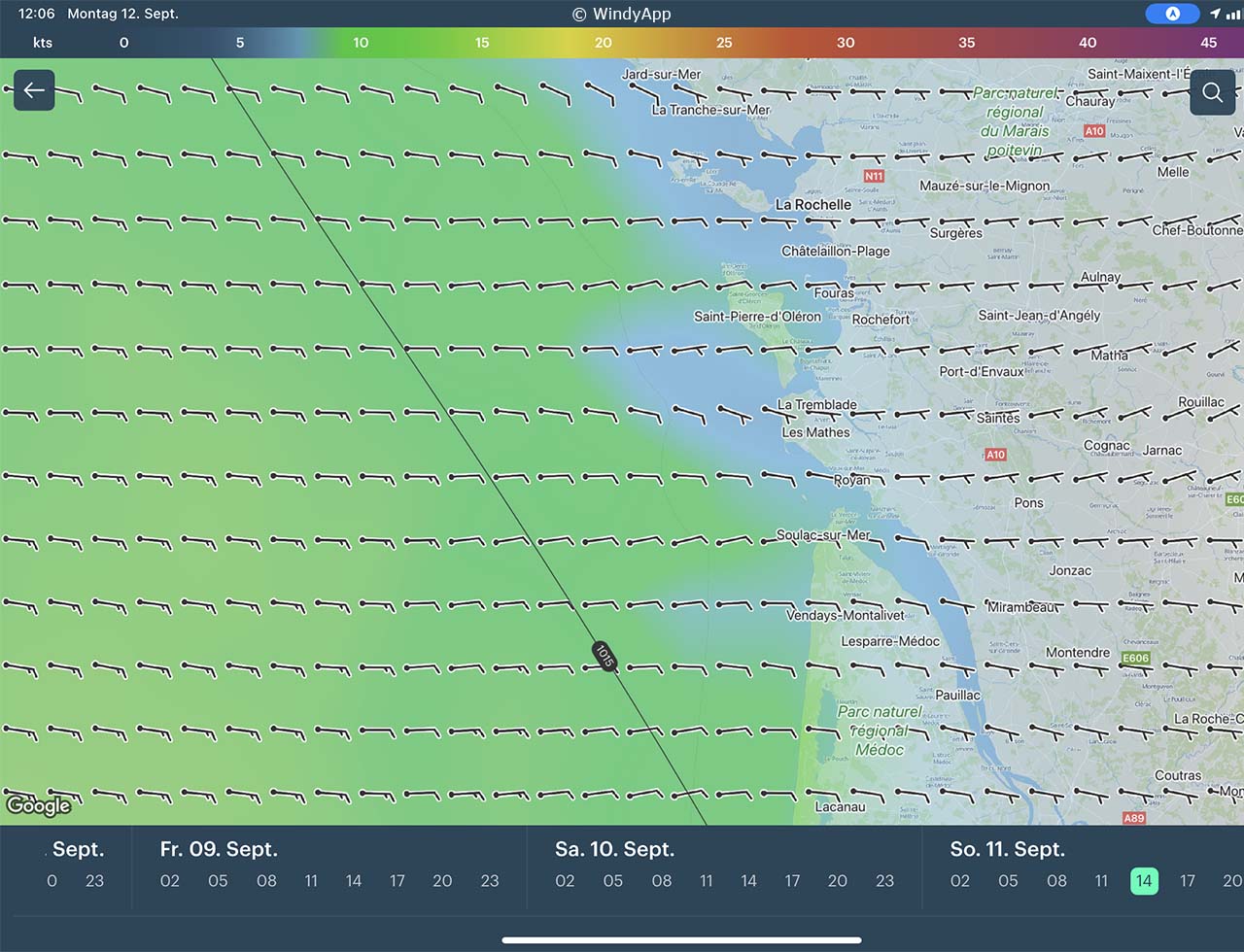Select hour 08 on Sa. 10. Sept.
1244x952 pixels.
(661, 881)
